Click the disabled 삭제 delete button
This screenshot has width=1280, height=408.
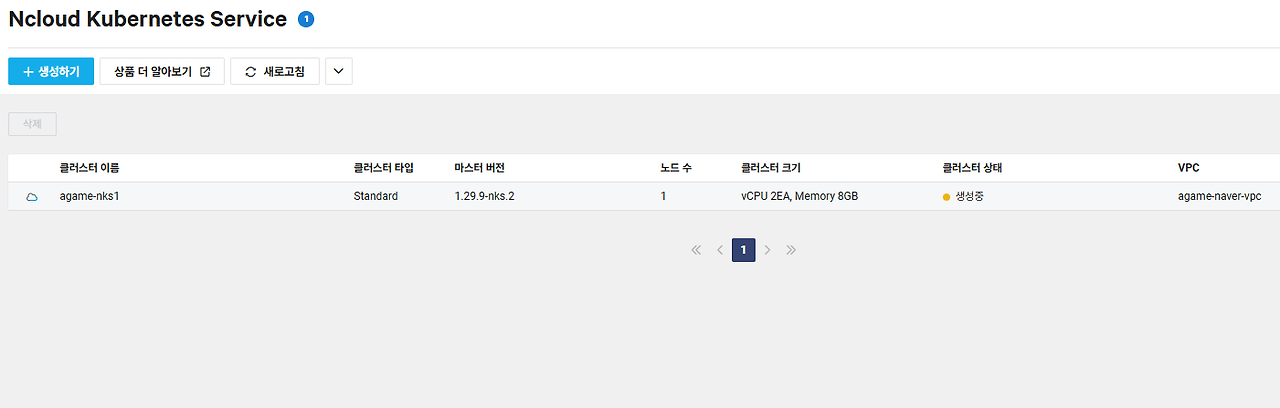[32, 124]
